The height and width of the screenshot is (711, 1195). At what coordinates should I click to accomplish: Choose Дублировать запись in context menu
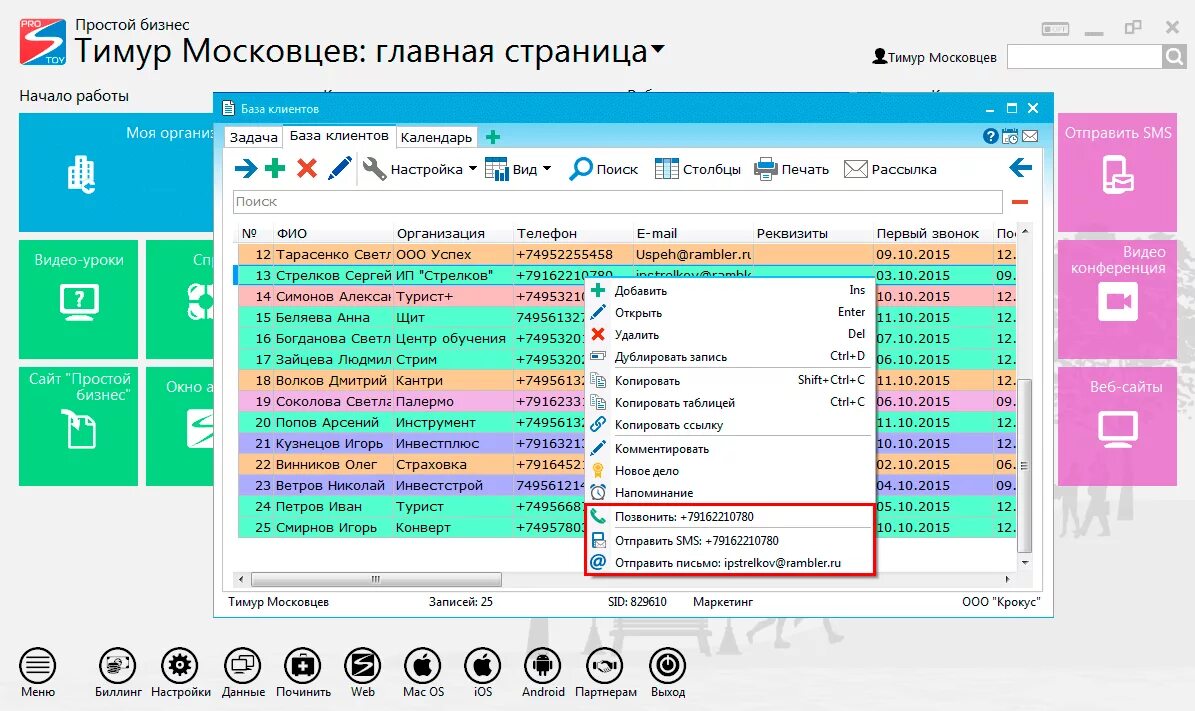coord(729,357)
